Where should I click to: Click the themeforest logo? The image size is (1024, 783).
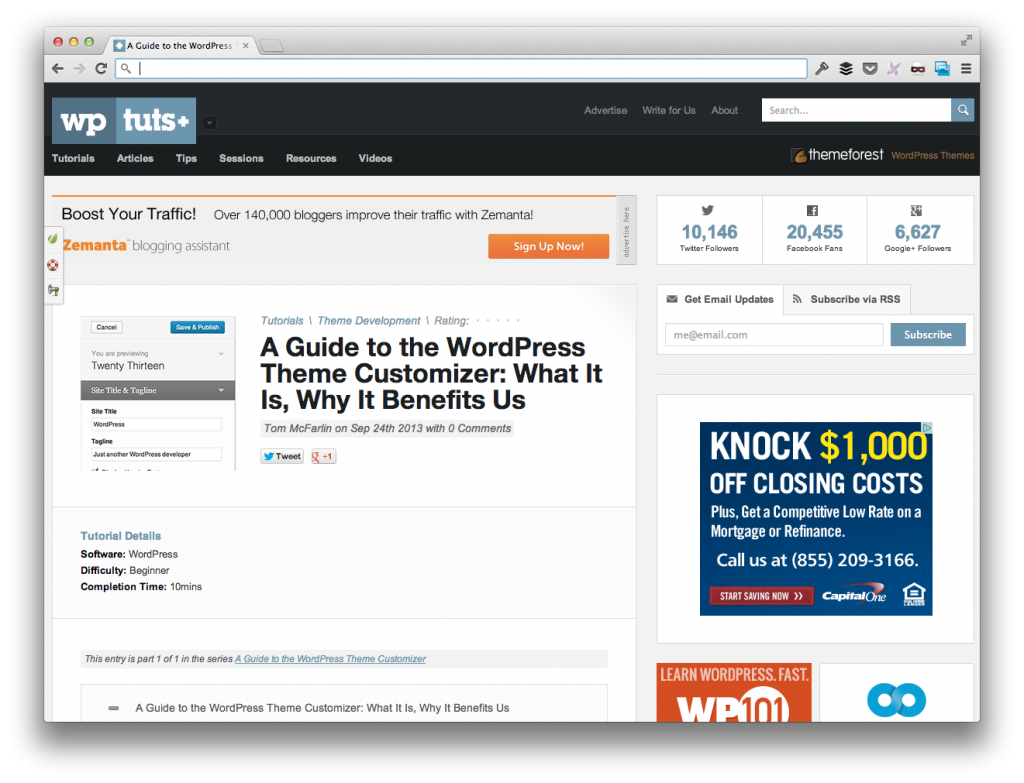click(837, 155)
